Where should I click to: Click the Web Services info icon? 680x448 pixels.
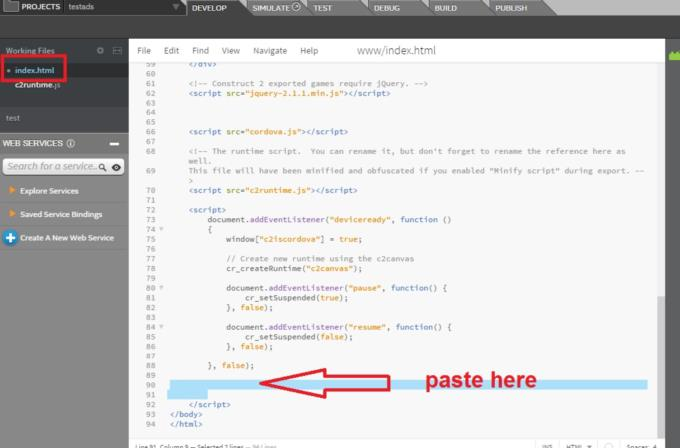point(71,143)
